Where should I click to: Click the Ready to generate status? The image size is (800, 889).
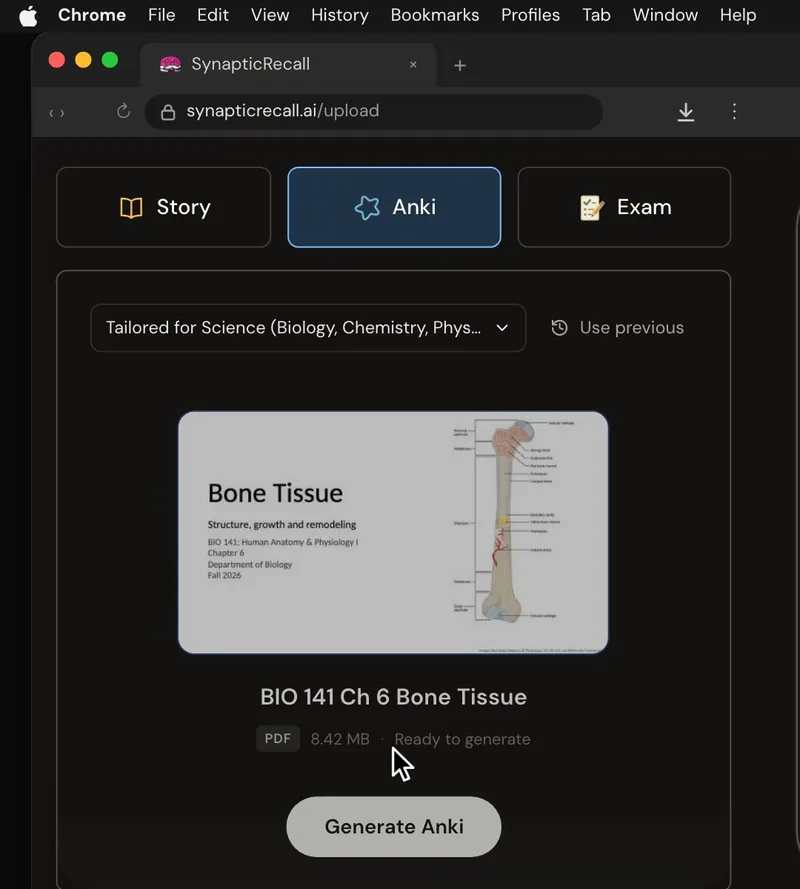pyautogui.click(x=463, y=739)
